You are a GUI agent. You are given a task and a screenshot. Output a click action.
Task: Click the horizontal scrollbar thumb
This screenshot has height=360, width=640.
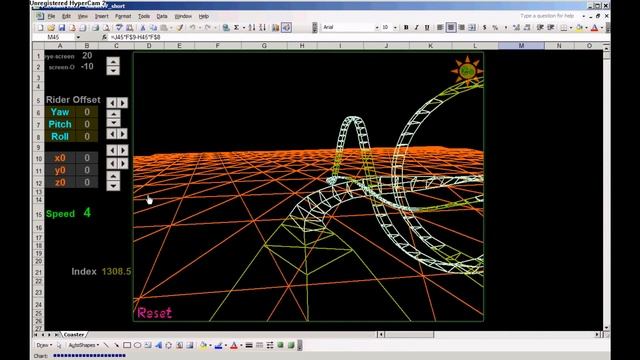coord(409,335)
